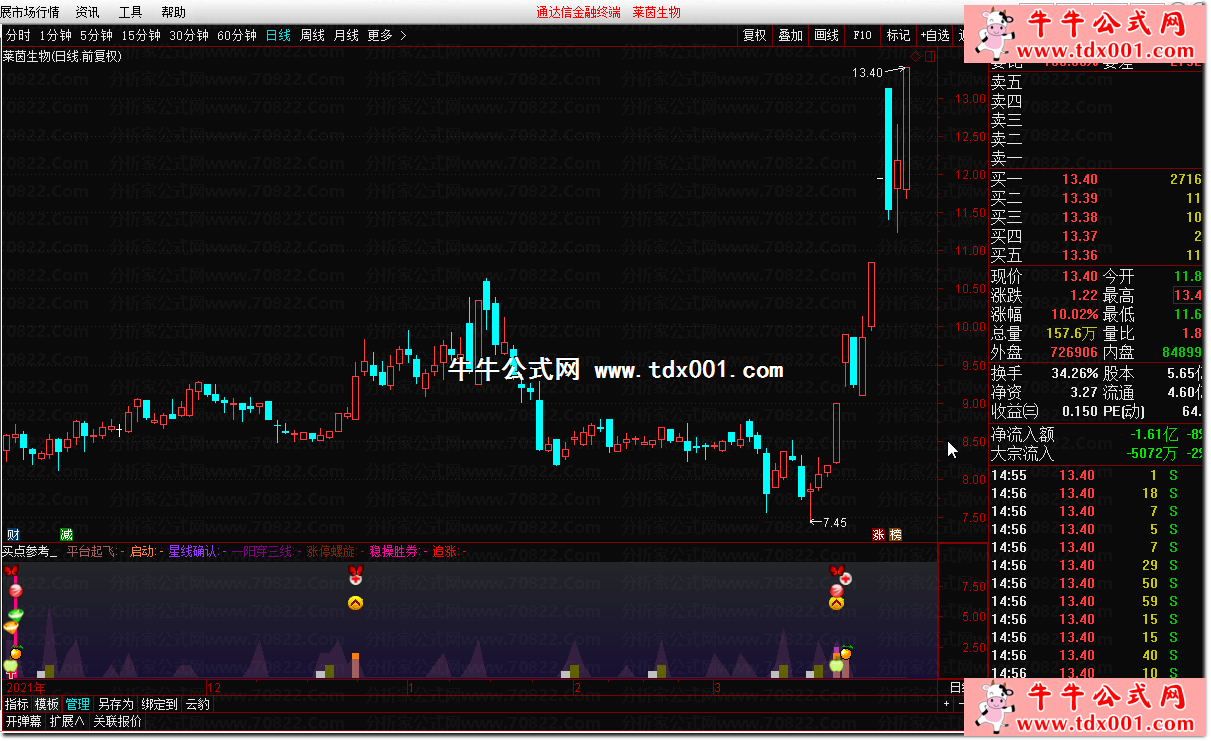Click the 买五 bid row 13.36
1211x741 pixels.
1095,255
